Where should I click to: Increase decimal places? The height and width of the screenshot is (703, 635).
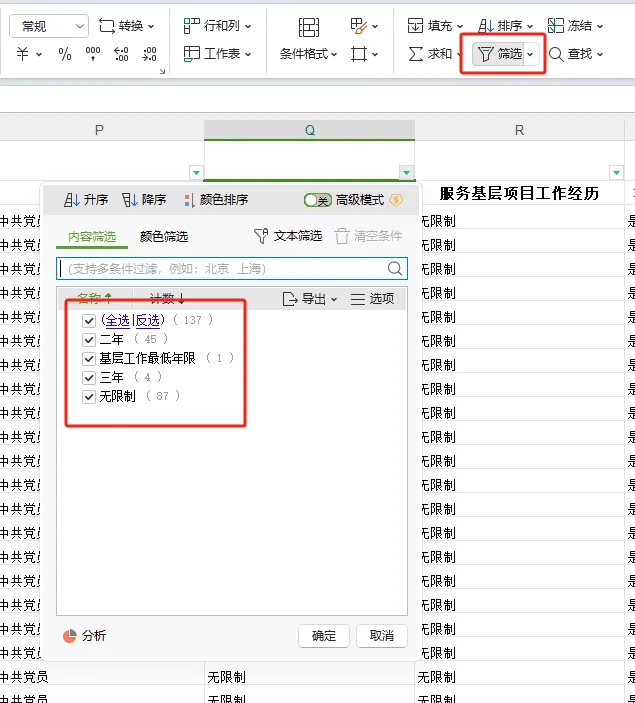click(x=121, y=54)
